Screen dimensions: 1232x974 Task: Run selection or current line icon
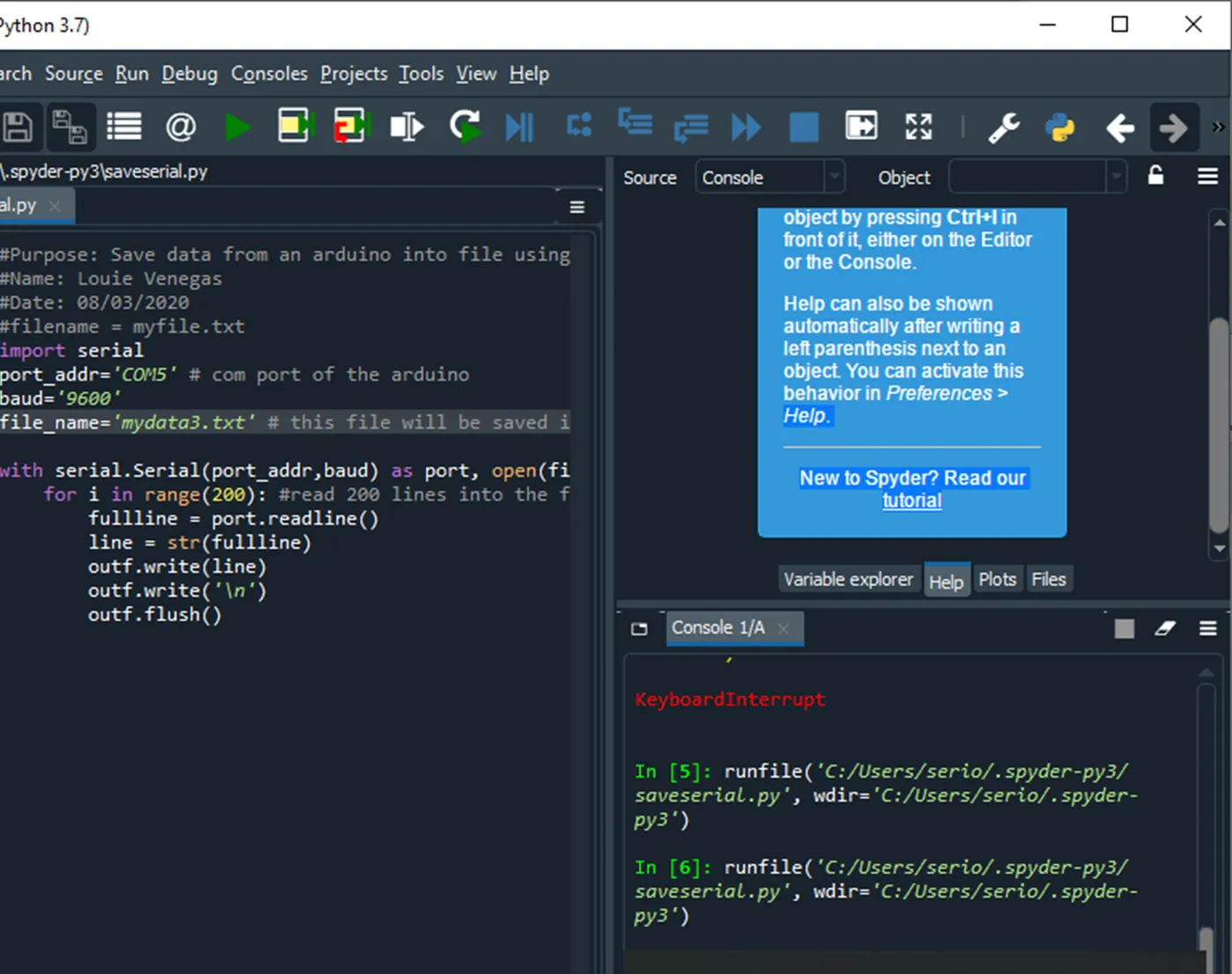pos(407,128)
